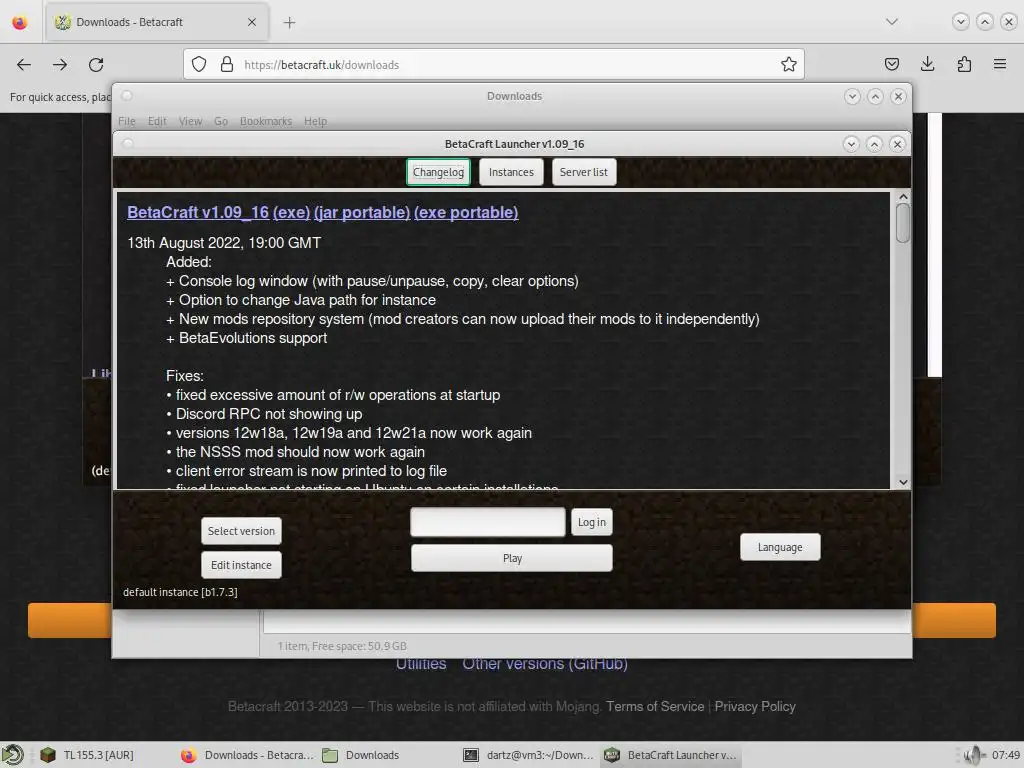The image size is (1024, 768).
Task: Open the system start menu icon
Action: pyautogui.click(x=12, y=755)
